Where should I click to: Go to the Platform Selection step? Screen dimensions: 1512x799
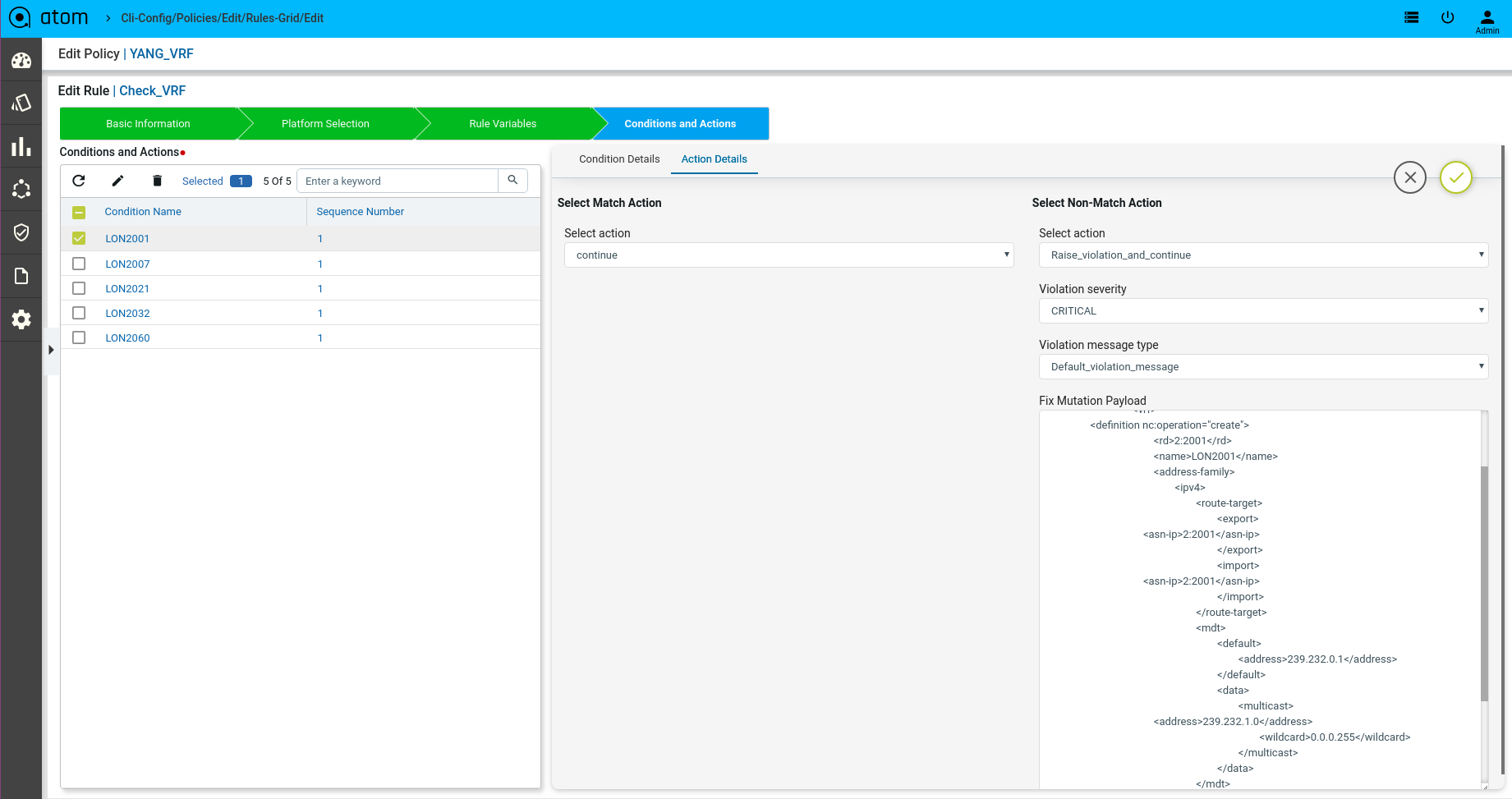pyautogui.click(x=325, y=124)
